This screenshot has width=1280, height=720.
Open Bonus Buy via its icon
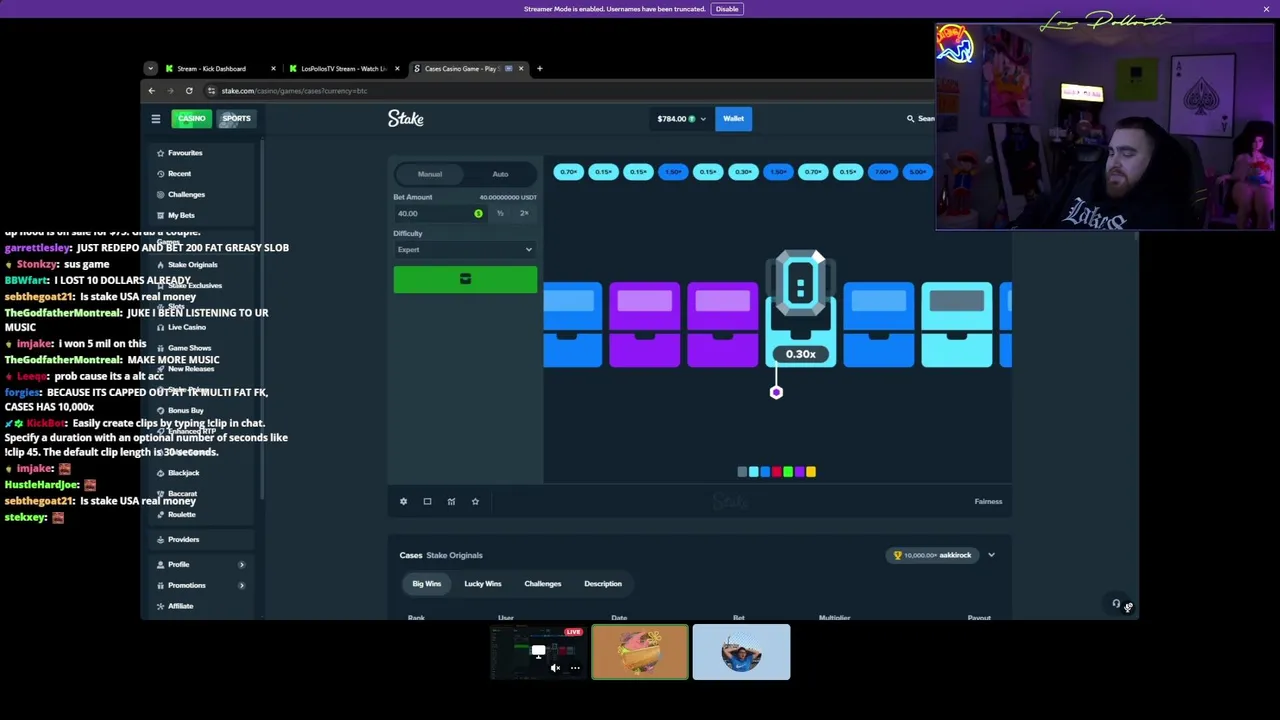click(160, 410)
